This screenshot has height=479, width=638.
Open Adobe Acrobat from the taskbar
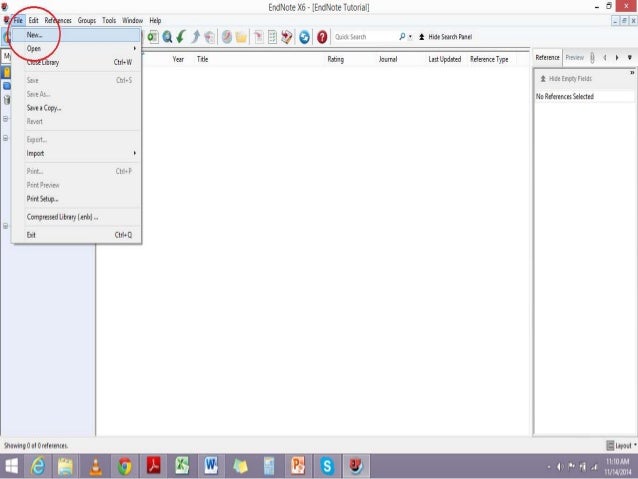[x=153, y=466]
